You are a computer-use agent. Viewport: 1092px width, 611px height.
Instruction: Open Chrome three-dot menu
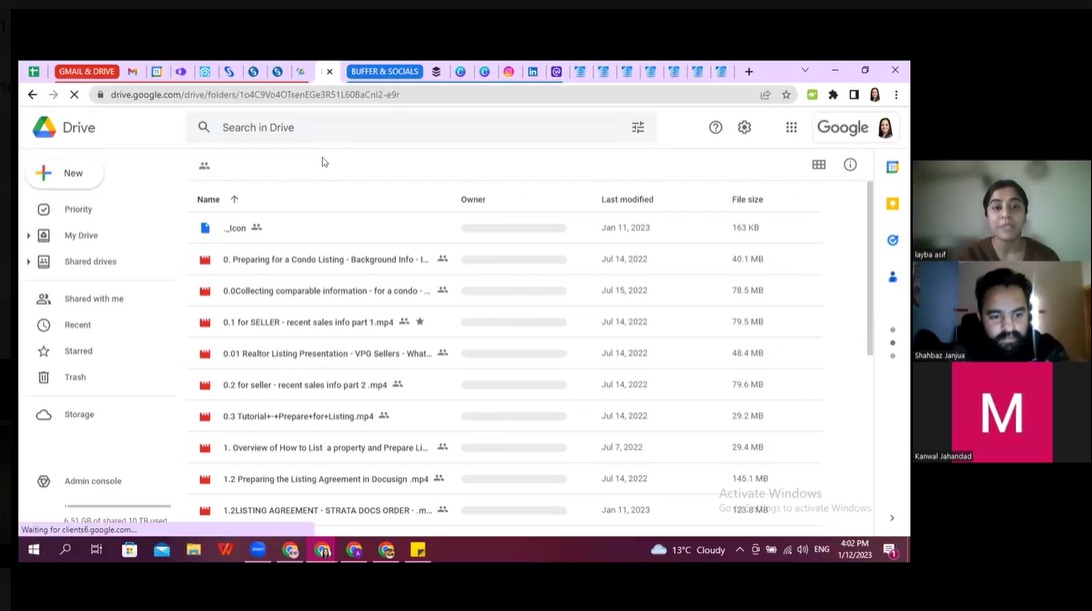pos(896,95)
